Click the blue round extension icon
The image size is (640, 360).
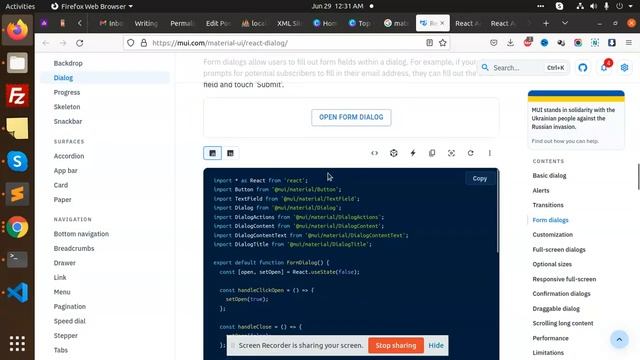[x=544, y=43]
